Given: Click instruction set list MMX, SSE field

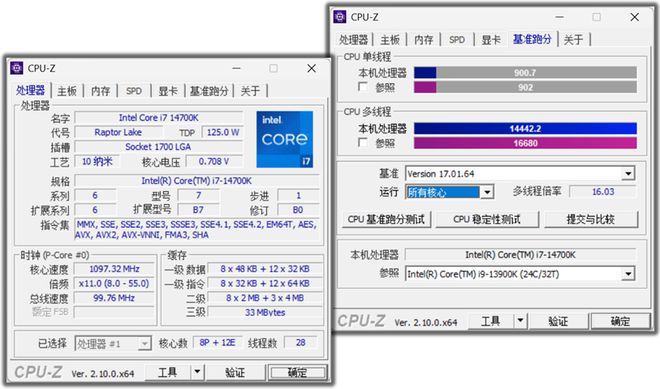Looking at the screenshot, I should click(x=197, y=229).
